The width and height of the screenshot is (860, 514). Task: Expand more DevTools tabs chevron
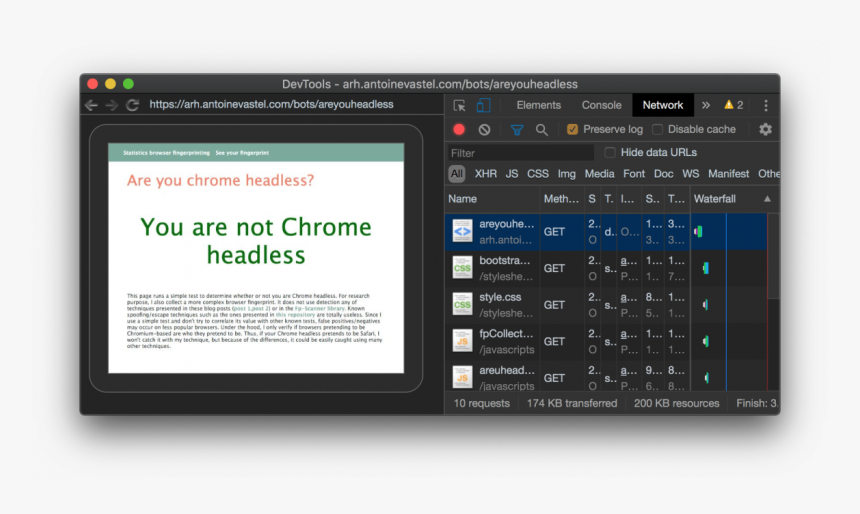point(705,105)
